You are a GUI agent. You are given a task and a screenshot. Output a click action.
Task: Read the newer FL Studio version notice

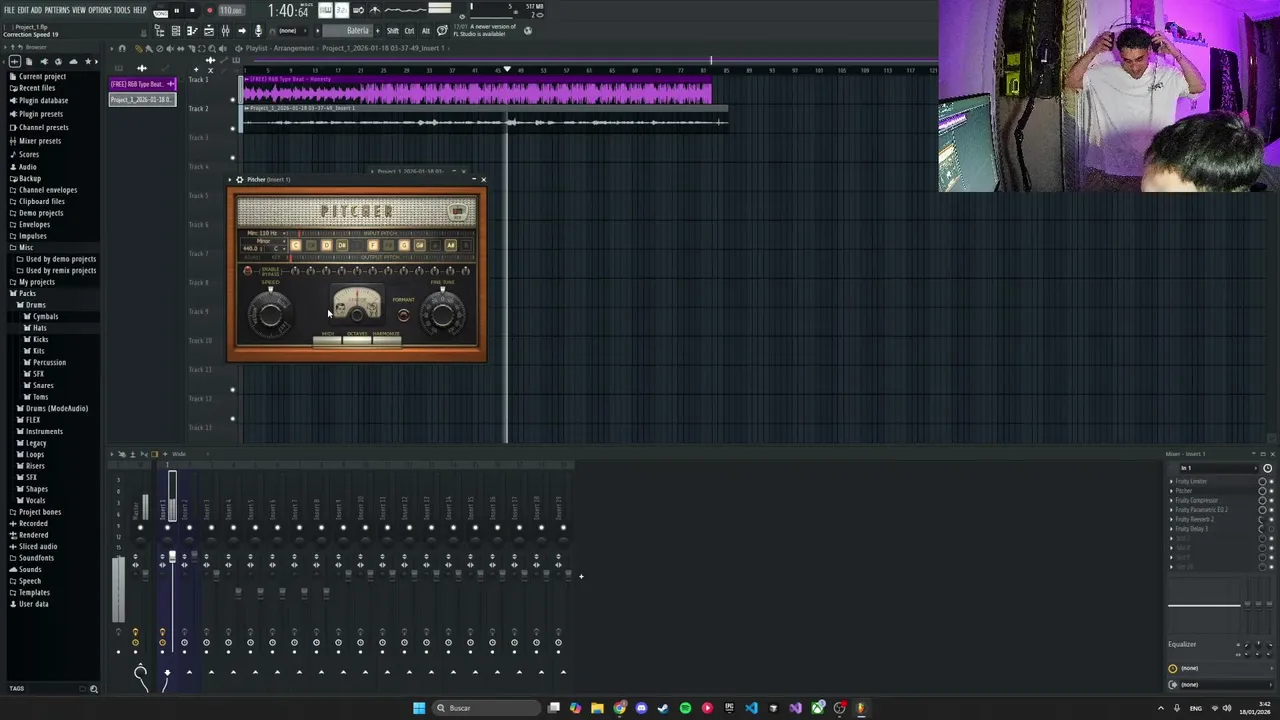485,30
